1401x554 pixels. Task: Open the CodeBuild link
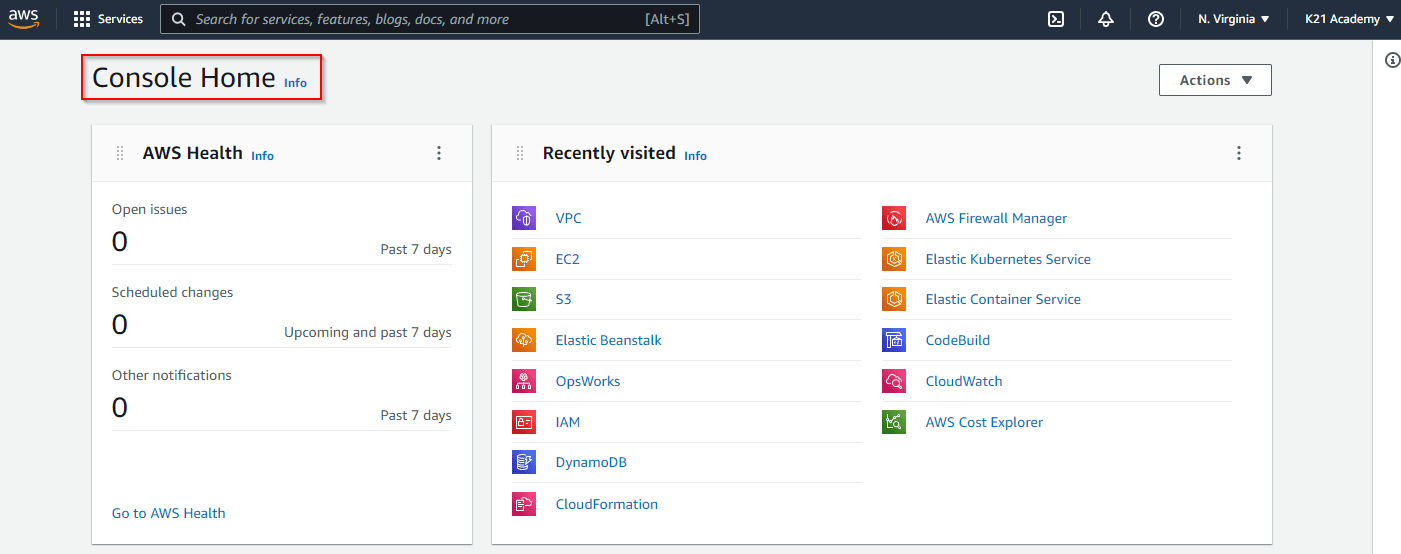click(957, 340)
